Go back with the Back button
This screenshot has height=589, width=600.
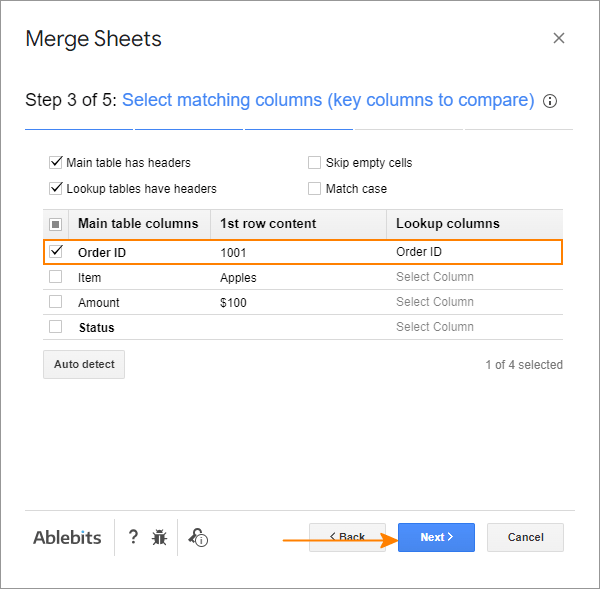(347, 537)
